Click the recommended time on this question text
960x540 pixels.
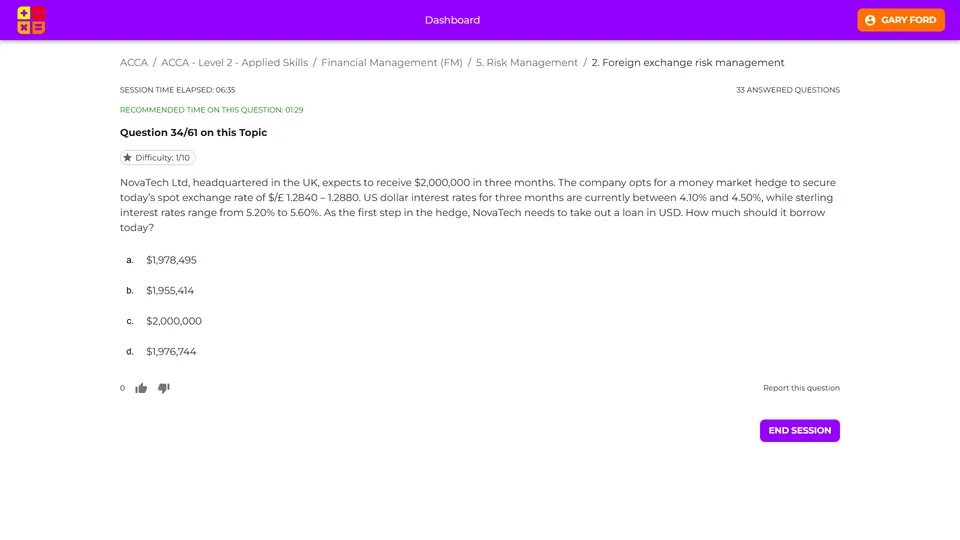pyautogui.click(x=211, y=110)
